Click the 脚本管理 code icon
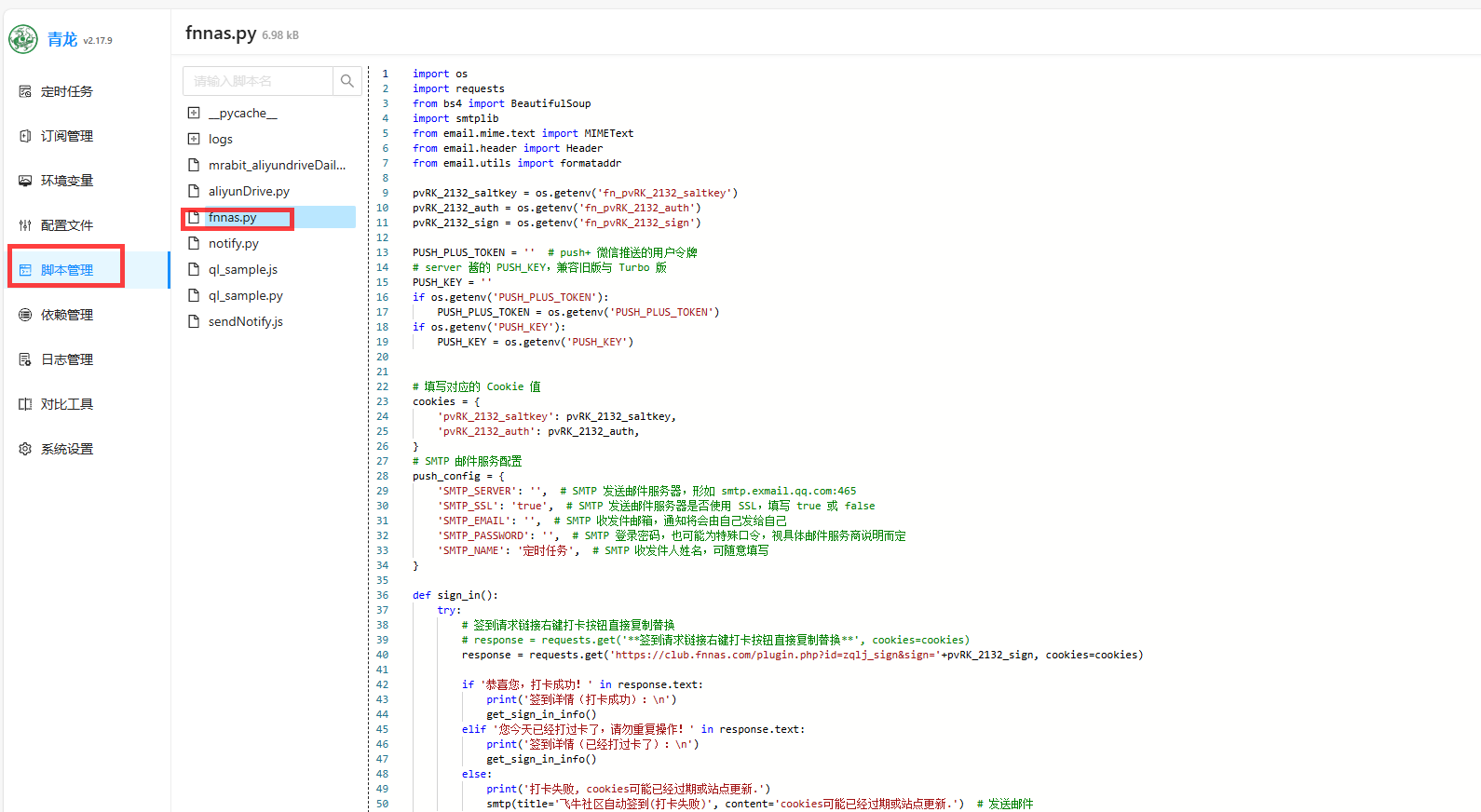Viewport: 1481px width, 812px height. [x=25, y=270]
